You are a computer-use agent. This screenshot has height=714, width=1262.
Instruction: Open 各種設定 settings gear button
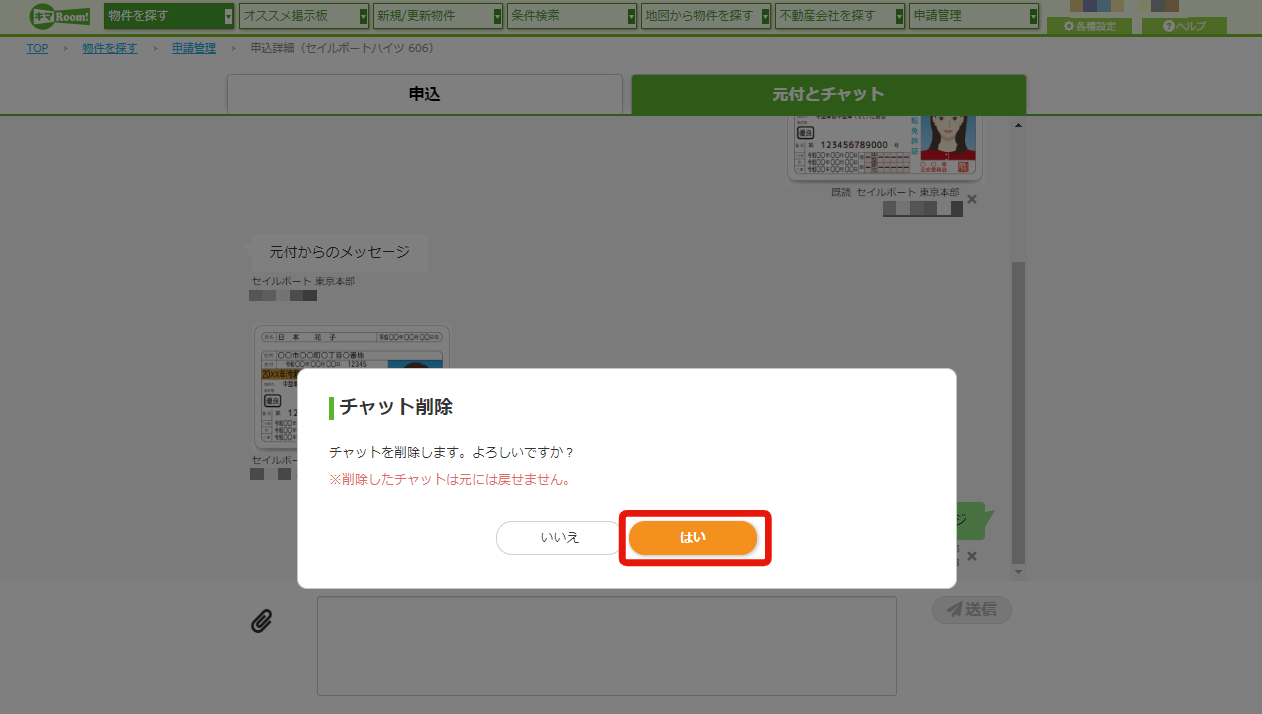(1089, 26)
